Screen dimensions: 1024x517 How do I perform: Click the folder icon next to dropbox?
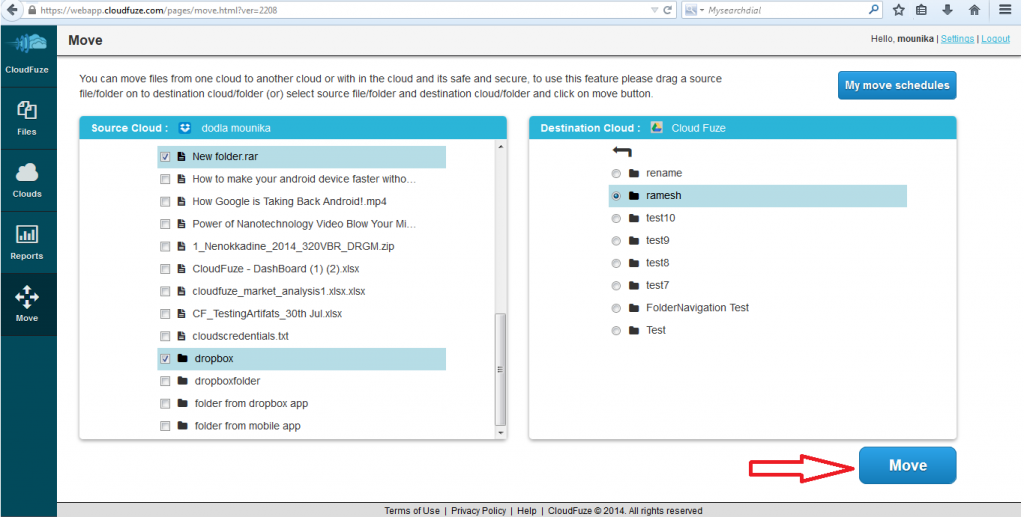[x=183, y=358]
